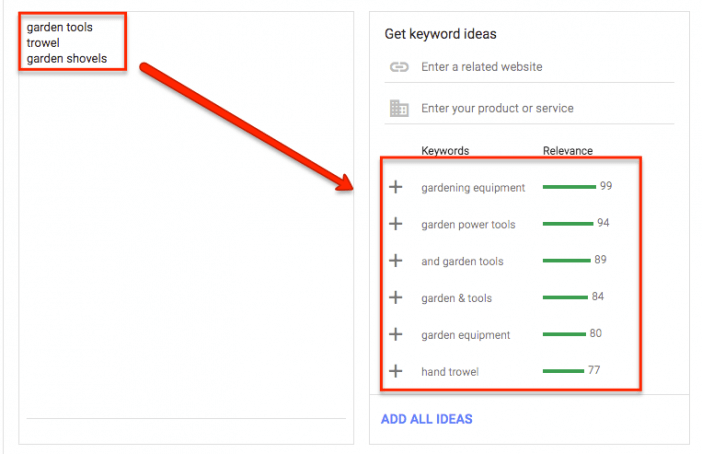This screenshot has width=702, height=454.
Task: Click 'Enter a related website' field
Action: tap(529, 67)
